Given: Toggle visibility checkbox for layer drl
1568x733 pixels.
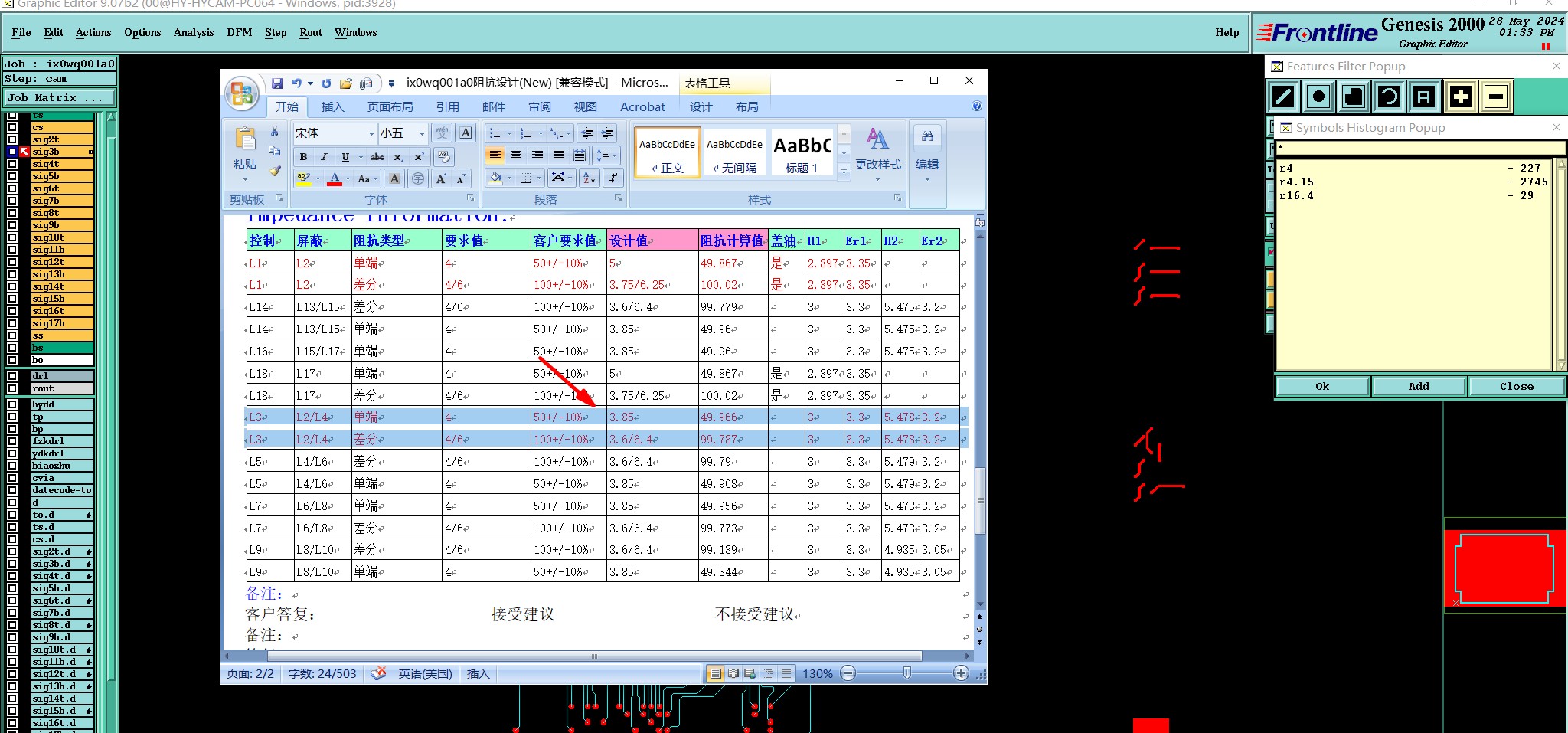Looking at the screenshot, I should click(x=12, y=376).
